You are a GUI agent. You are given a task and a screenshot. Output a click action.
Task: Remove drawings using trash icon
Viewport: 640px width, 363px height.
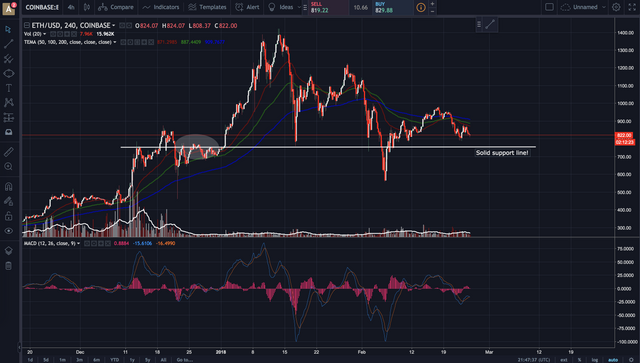tap(8, 266)
